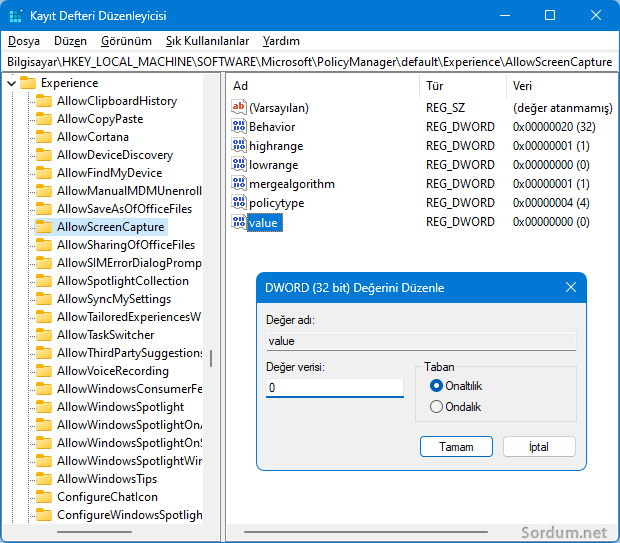Click the registry path address bar
Viewport: 620px width, 543px height.
310,62
